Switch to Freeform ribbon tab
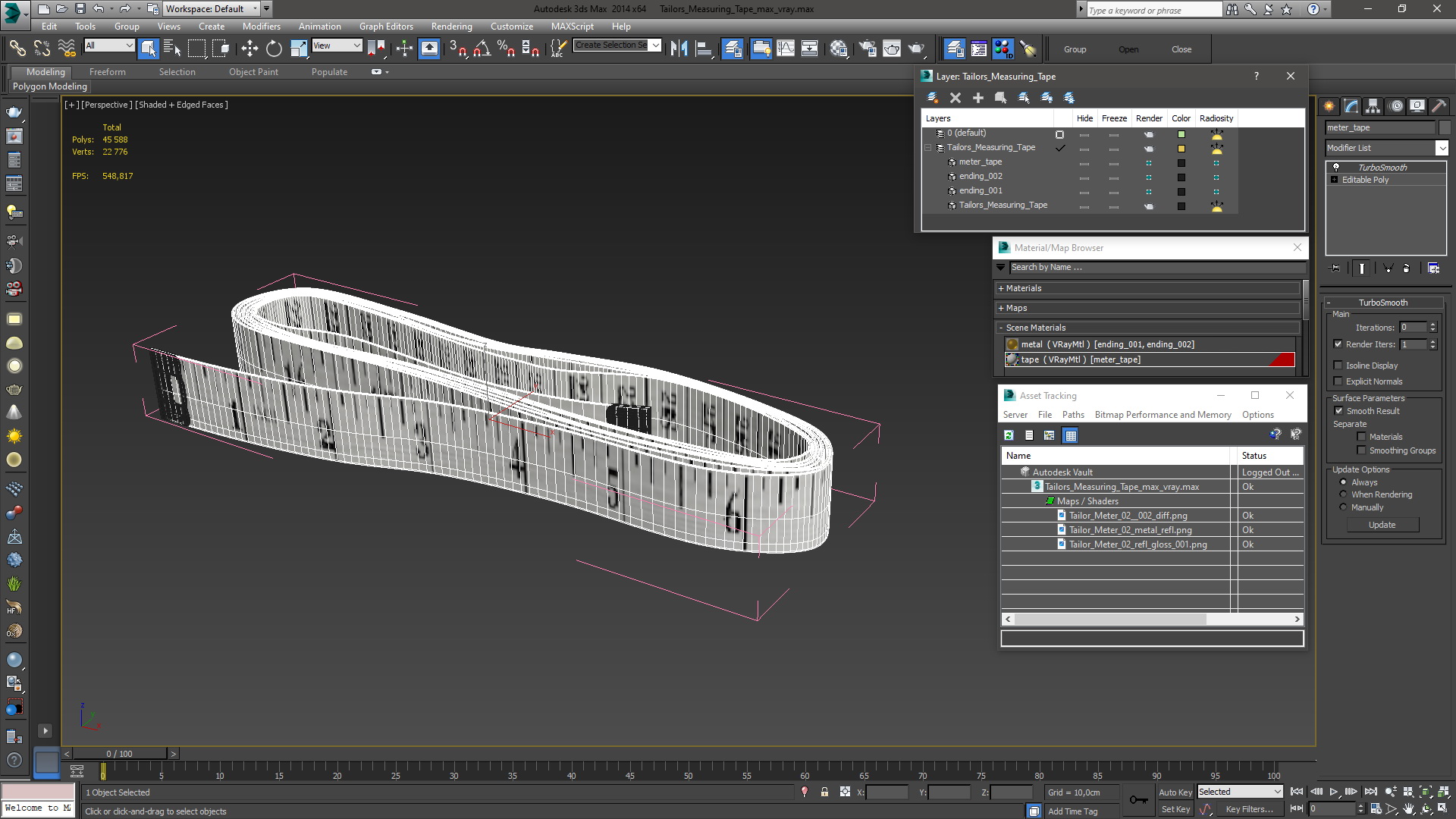This screenshot has height=819, width=1456. pyautogui.click(x=108, y=72)
